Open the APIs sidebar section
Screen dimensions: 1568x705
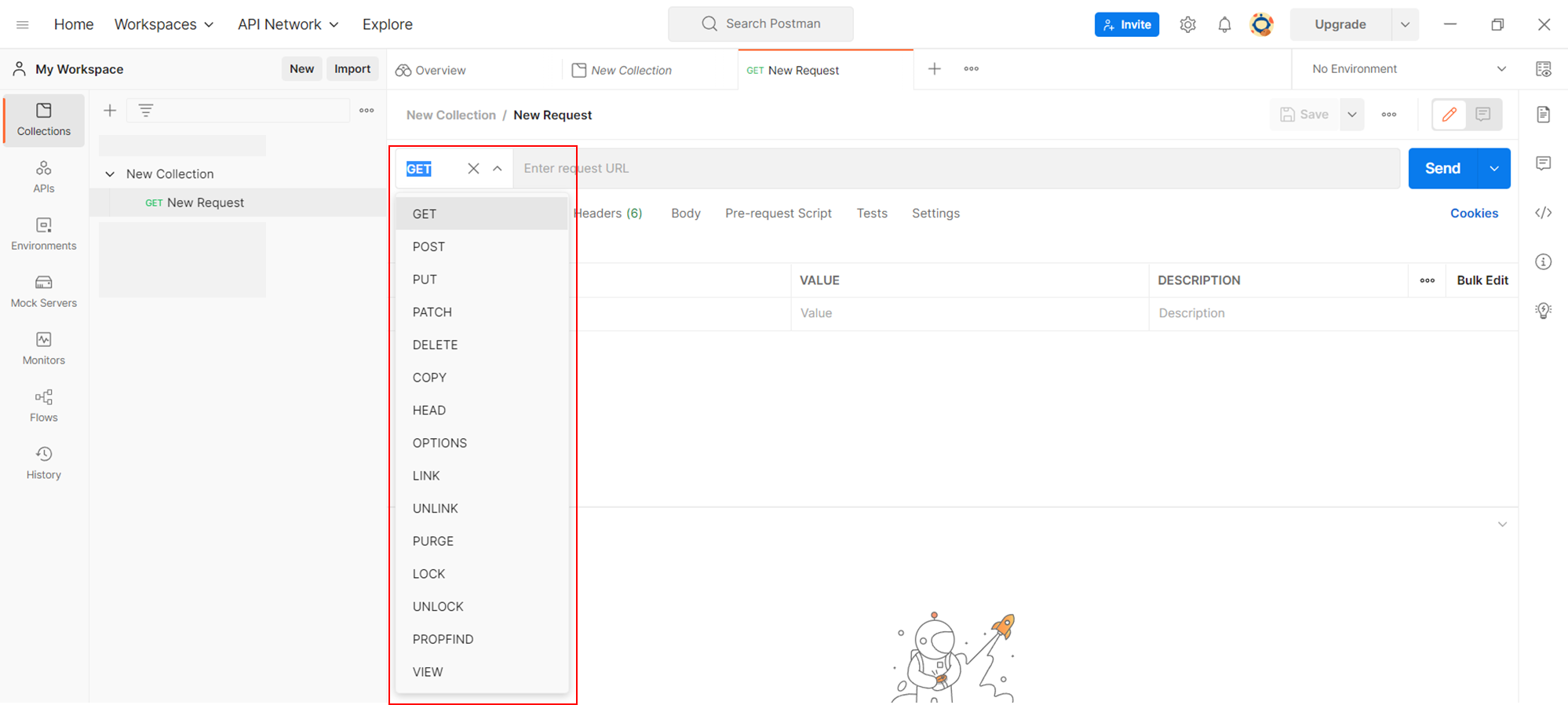point(44,177)
